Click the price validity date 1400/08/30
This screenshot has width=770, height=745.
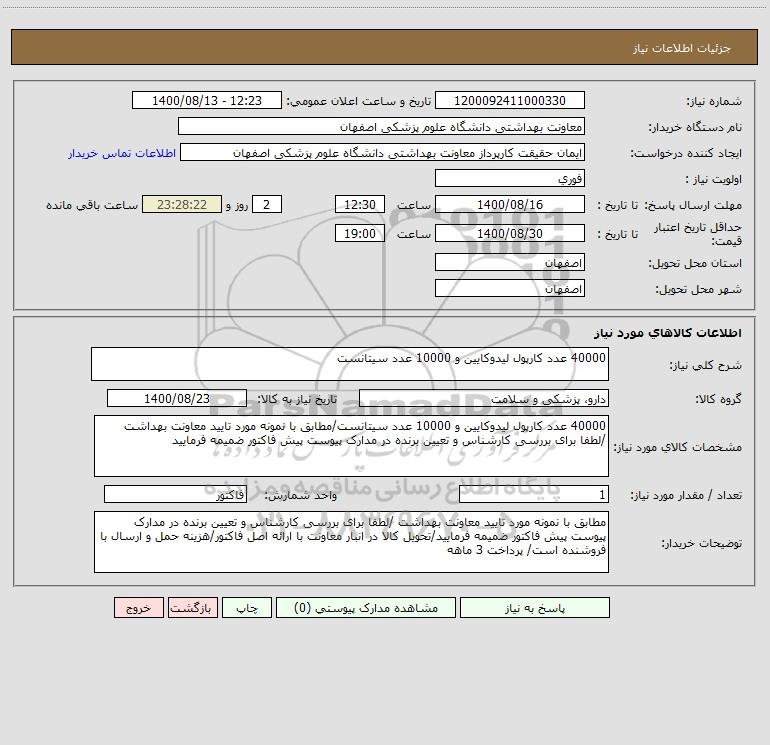coord(510,233)
